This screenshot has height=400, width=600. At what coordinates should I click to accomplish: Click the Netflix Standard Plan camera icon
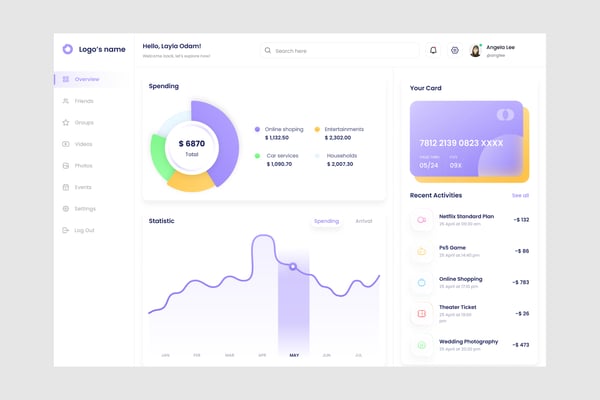click(422, 220)
